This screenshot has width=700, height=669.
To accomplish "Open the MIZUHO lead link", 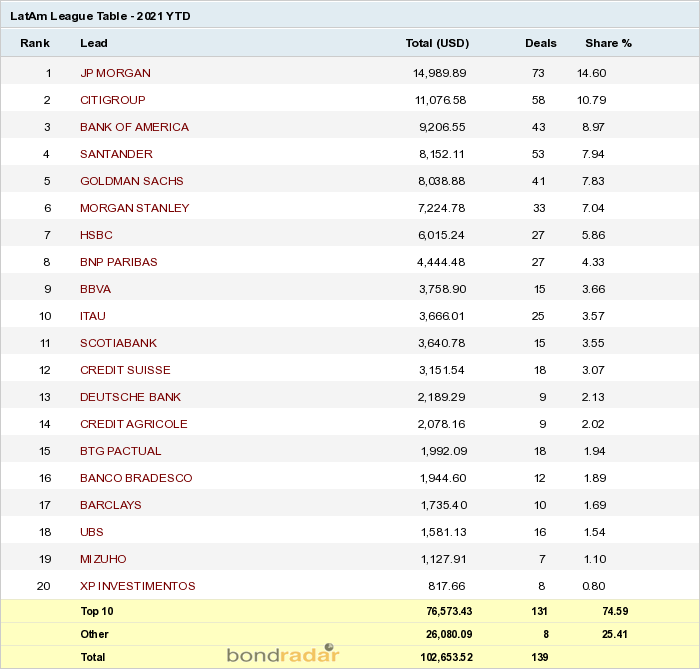I will [x=103, y=559].
